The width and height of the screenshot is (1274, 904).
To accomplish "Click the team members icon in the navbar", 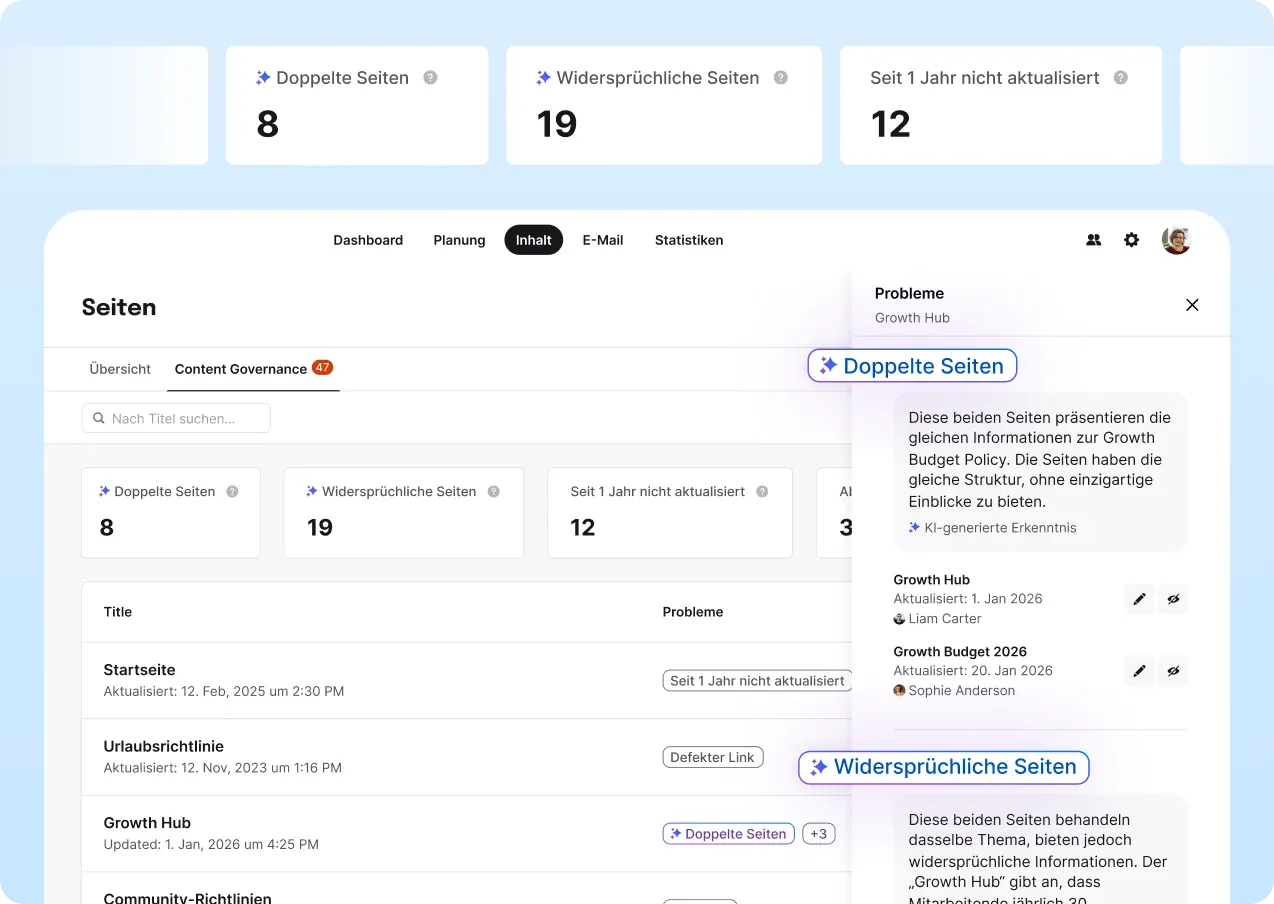I will click(x=1093, y=239).
